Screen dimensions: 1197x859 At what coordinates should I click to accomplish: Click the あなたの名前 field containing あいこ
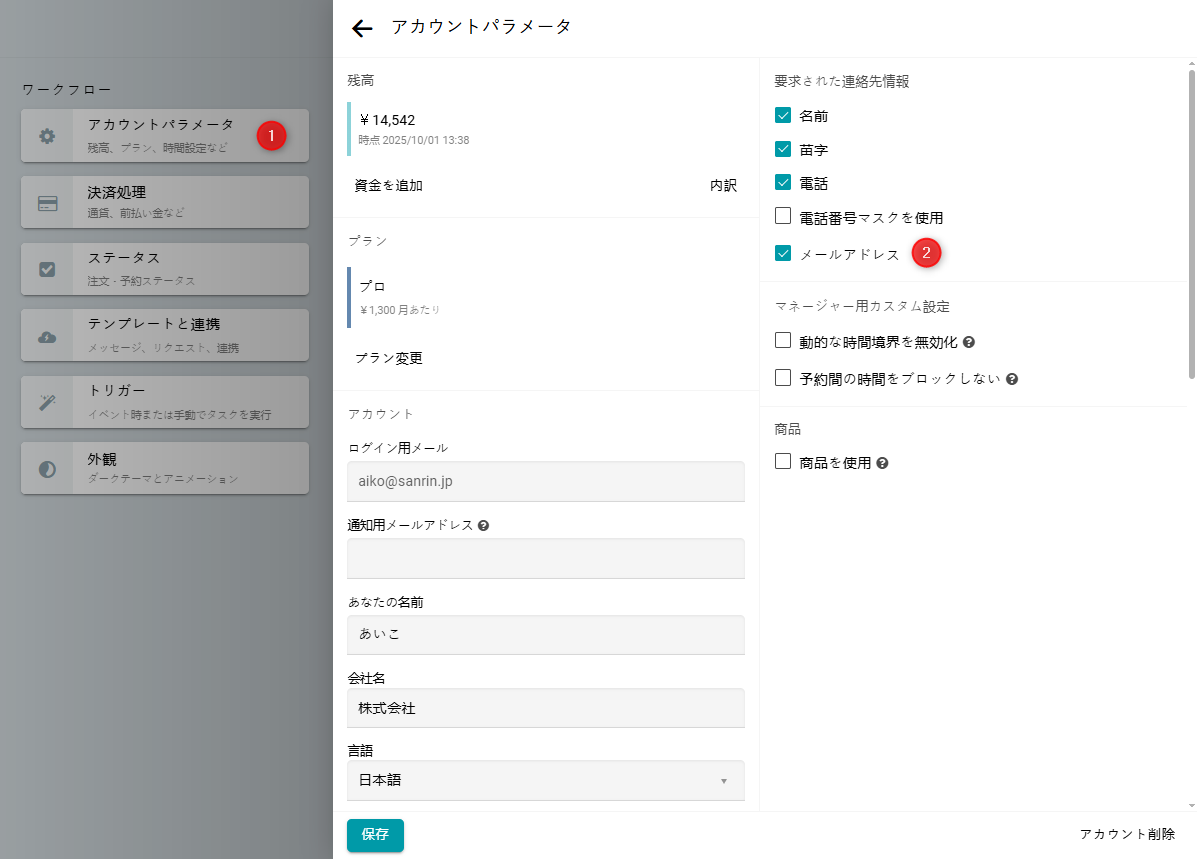pyautogui.click(x=546, y=635)
